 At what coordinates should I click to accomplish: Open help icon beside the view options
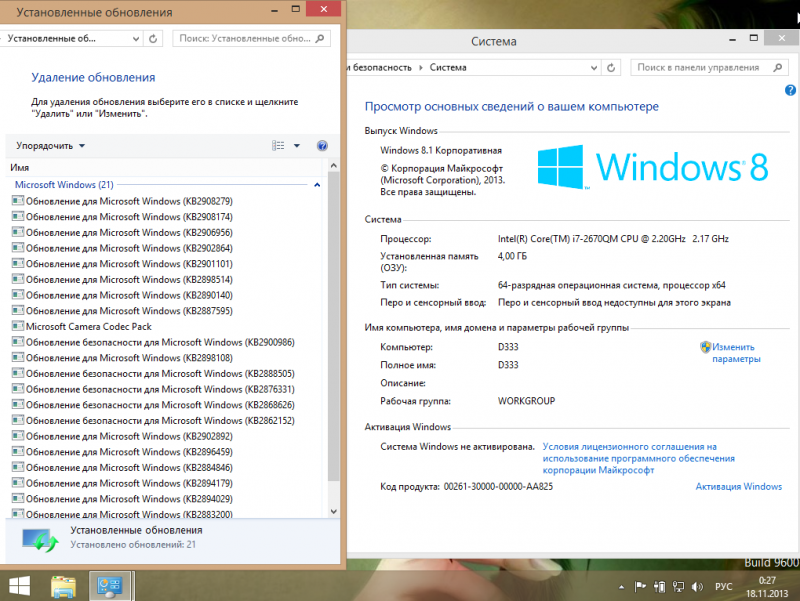(x=322, y=146)
